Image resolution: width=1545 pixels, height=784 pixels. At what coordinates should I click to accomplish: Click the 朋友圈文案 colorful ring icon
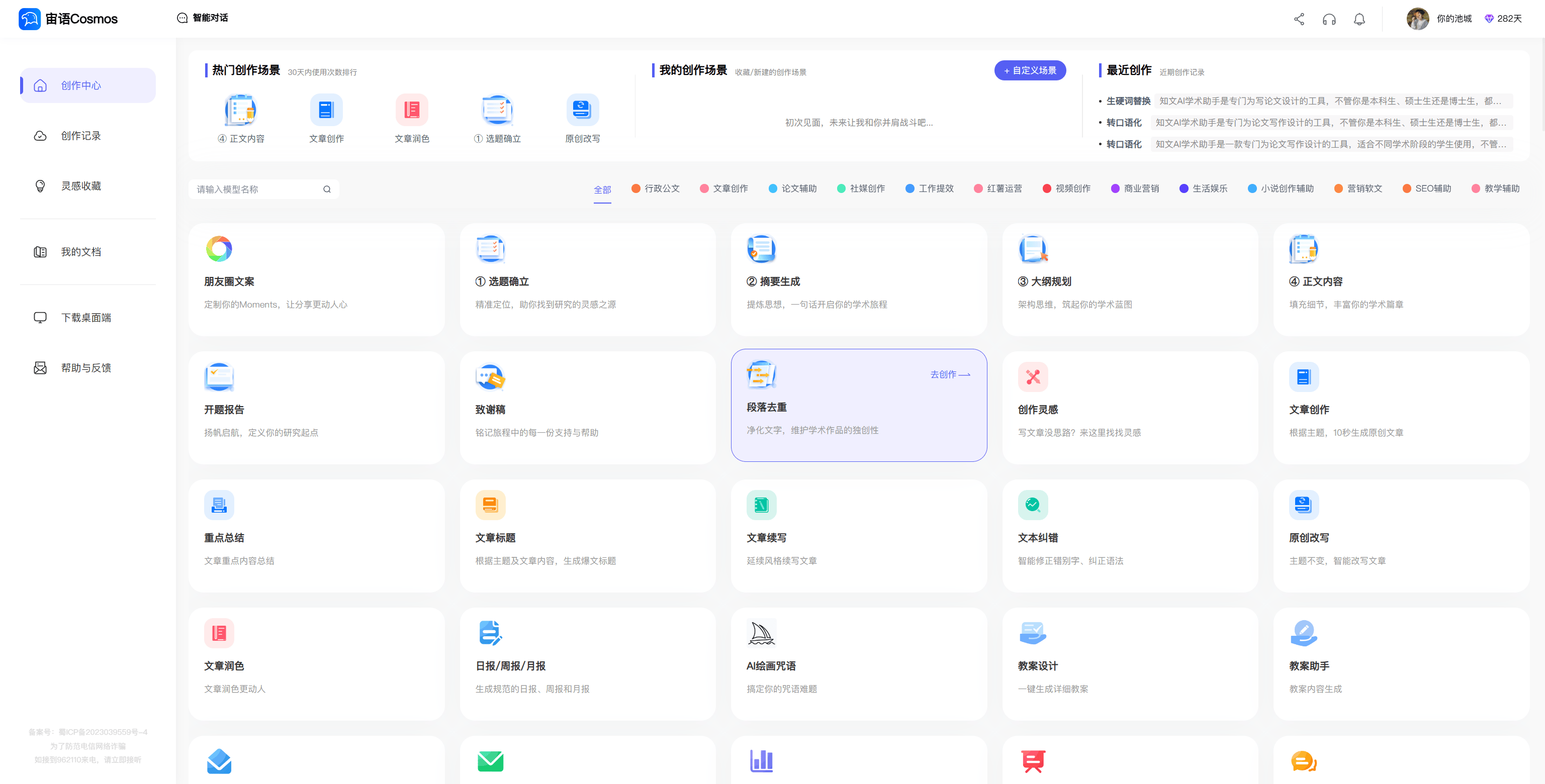(x=219, y=249)
